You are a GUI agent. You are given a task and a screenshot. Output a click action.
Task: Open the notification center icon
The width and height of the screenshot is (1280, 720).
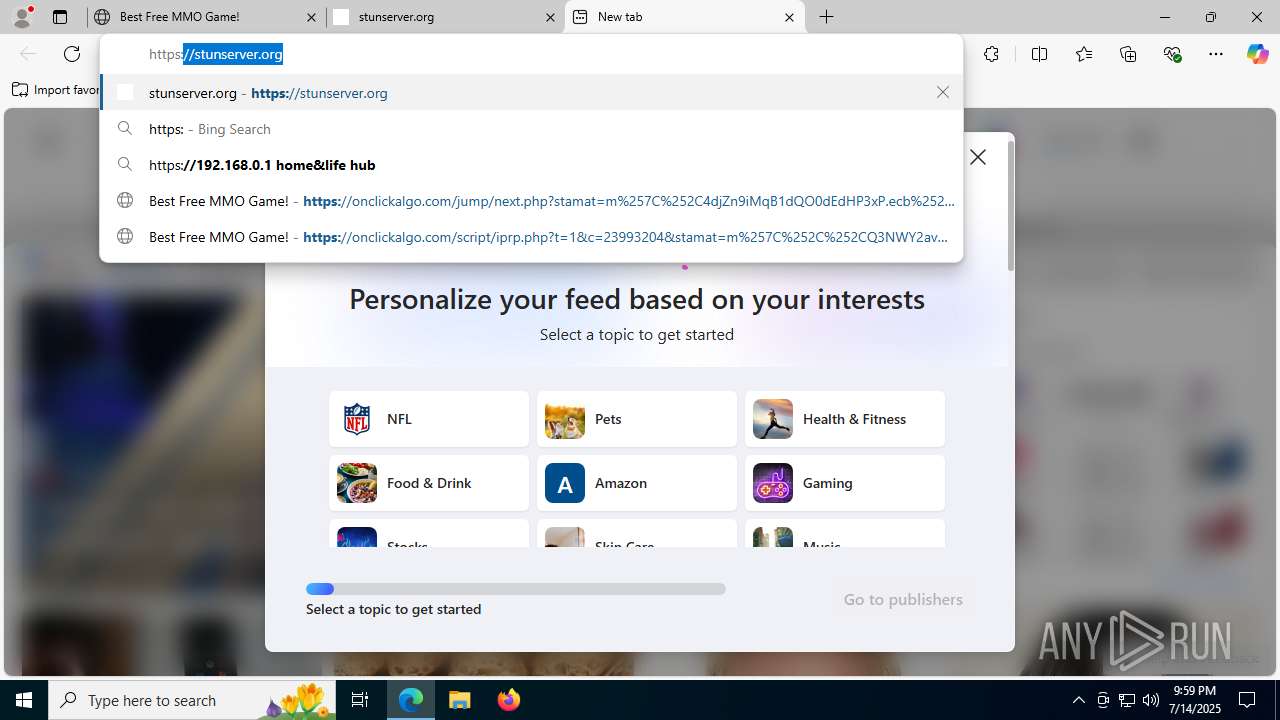(1247, 700)
